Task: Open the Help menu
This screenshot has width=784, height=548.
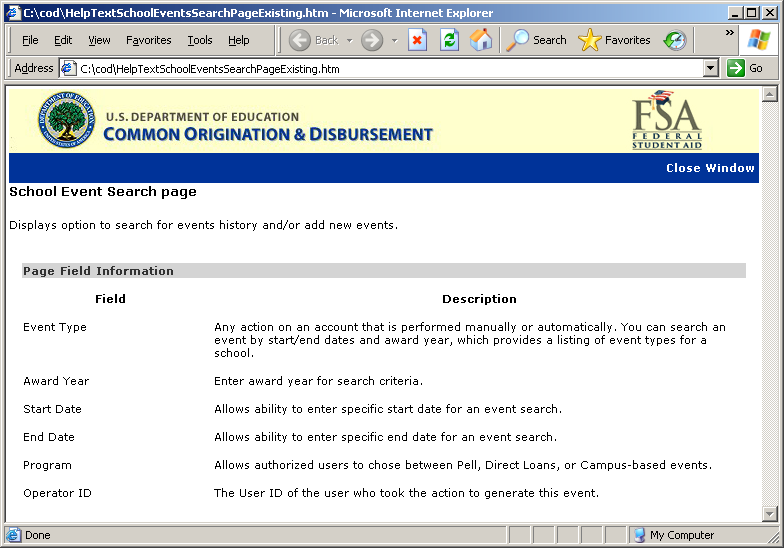Action: click(x=239, y=40)
